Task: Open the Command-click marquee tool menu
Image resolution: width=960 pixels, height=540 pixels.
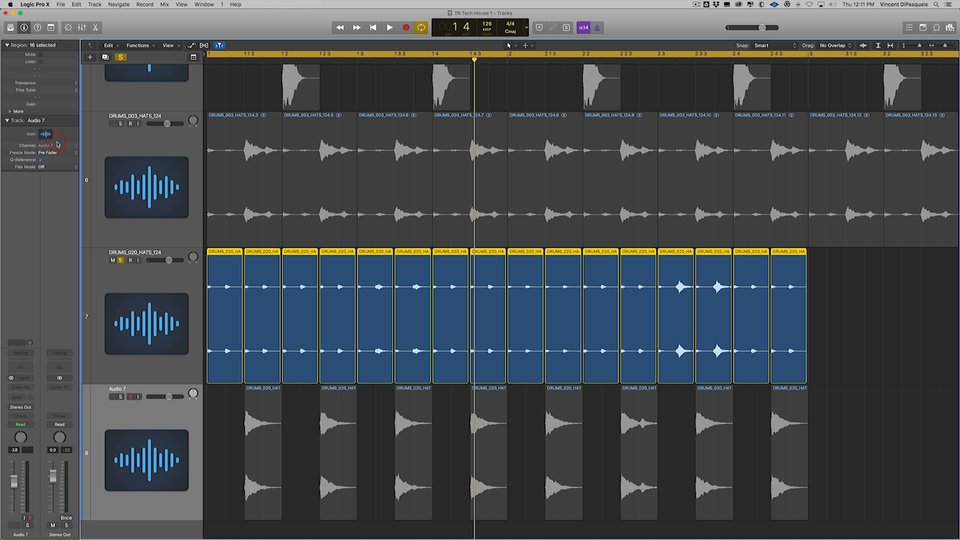Action: (528, 45)
